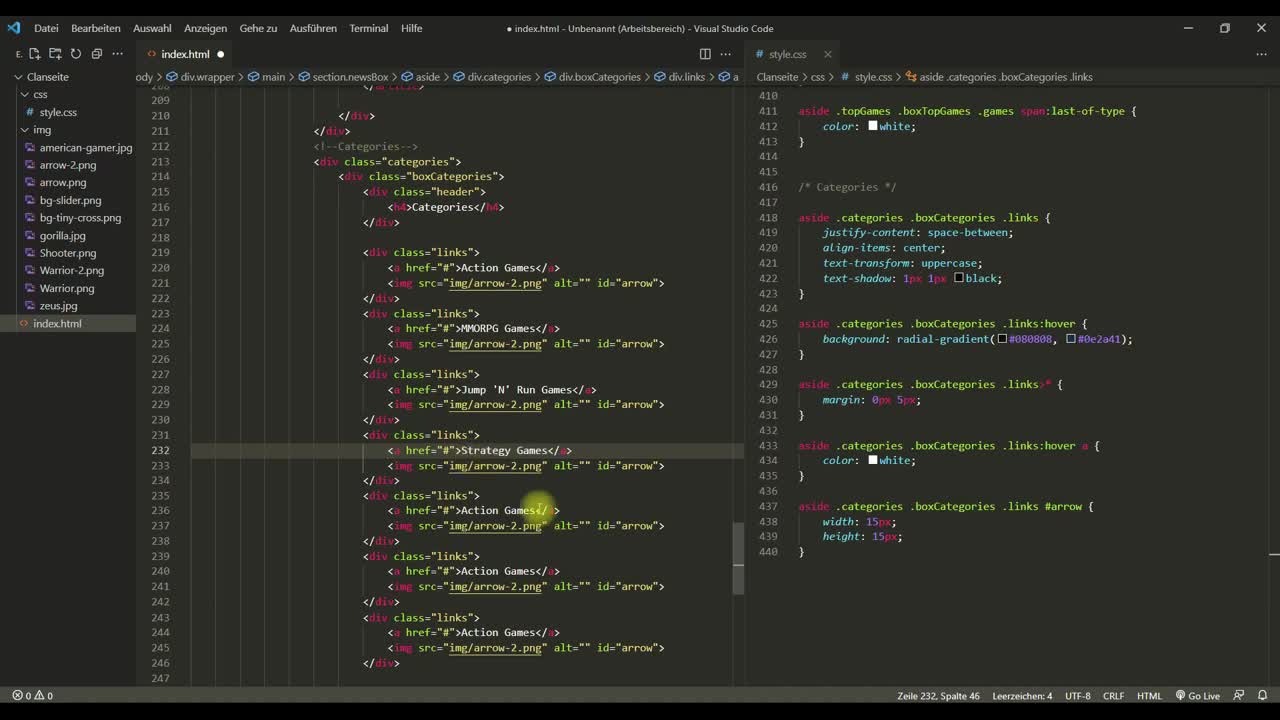Click the div.categories breadcrumb
Screen dimensions: 1280x720
coord(499,77)
